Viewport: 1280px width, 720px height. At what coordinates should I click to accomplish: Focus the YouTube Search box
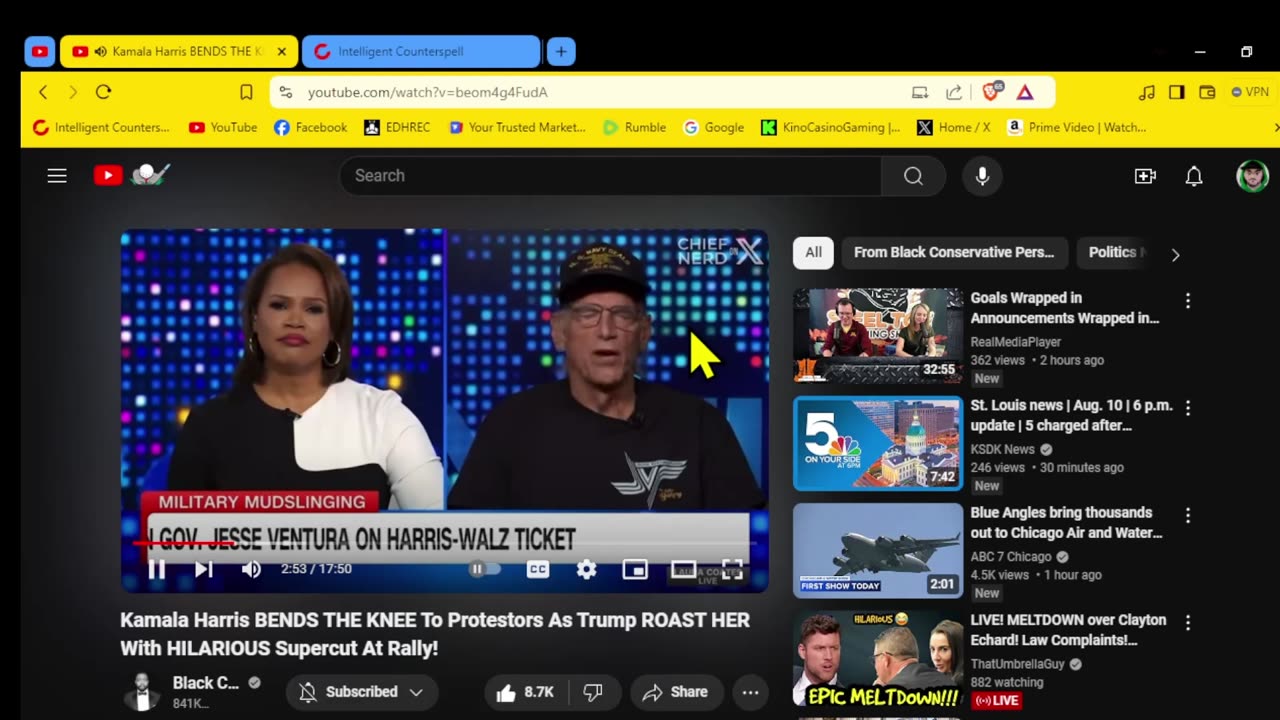[x=610, y=176]
